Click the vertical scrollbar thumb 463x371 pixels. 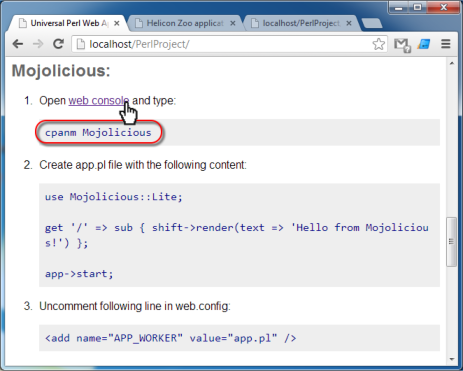[x=451, y=242]
